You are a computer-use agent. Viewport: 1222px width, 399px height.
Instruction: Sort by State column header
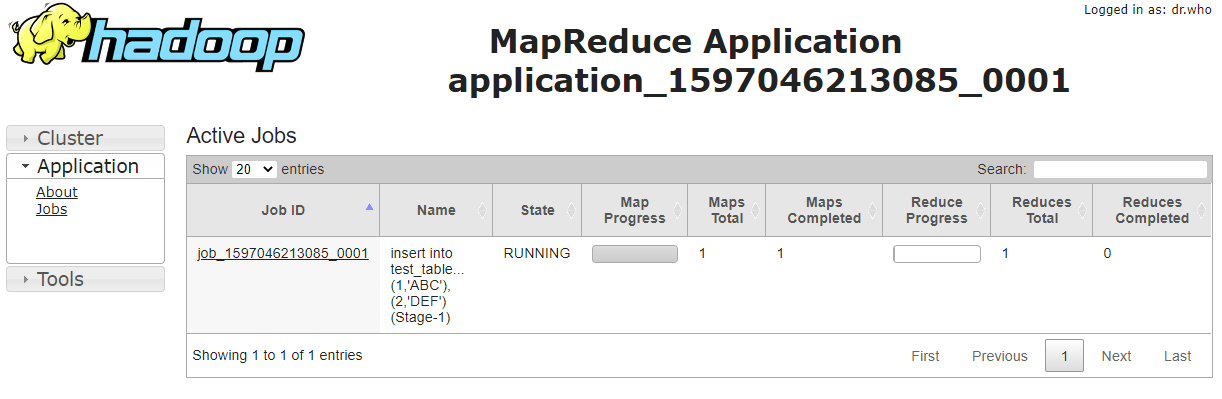537,210
